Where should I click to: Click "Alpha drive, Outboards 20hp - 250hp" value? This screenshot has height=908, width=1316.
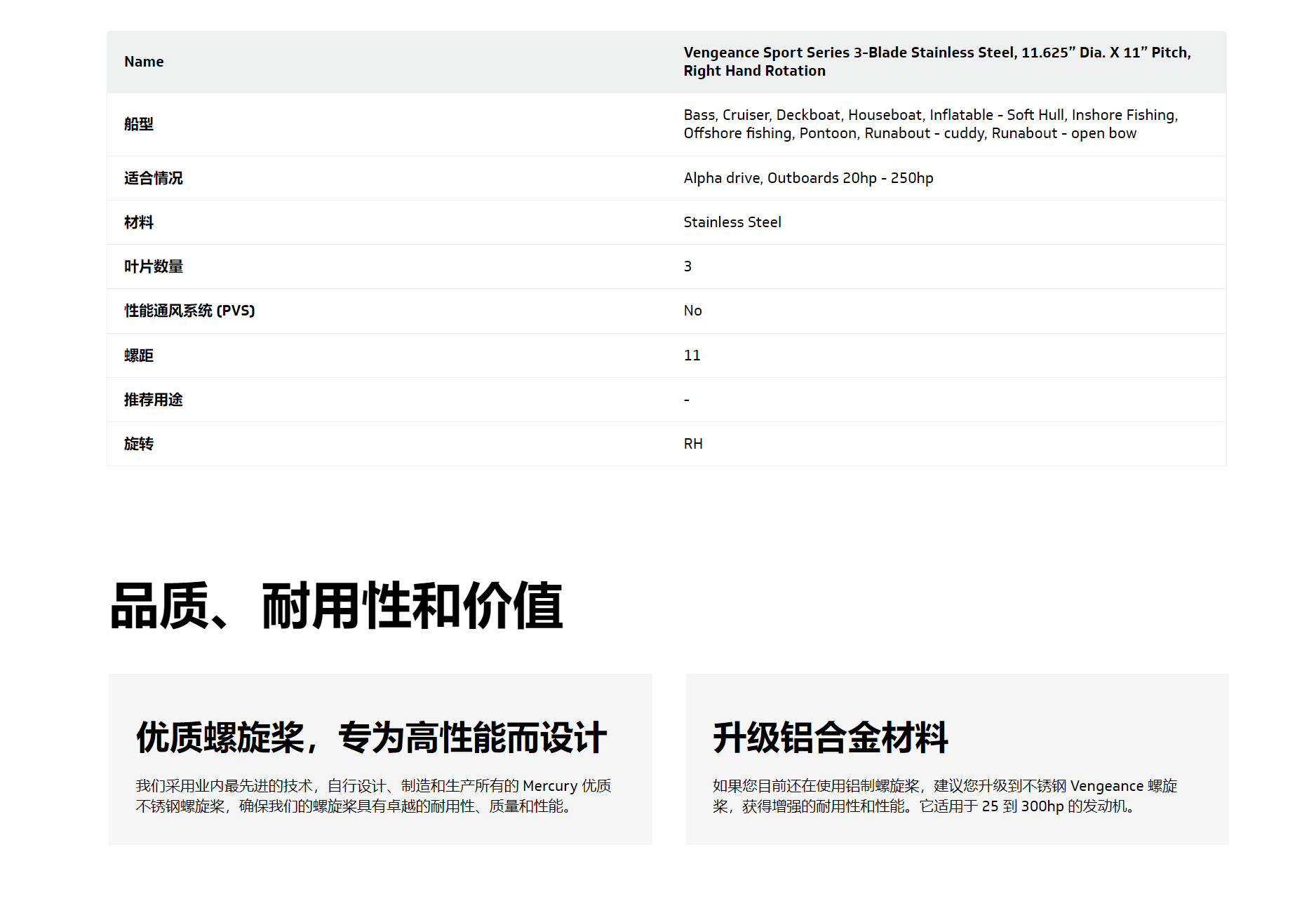point(808,178)
